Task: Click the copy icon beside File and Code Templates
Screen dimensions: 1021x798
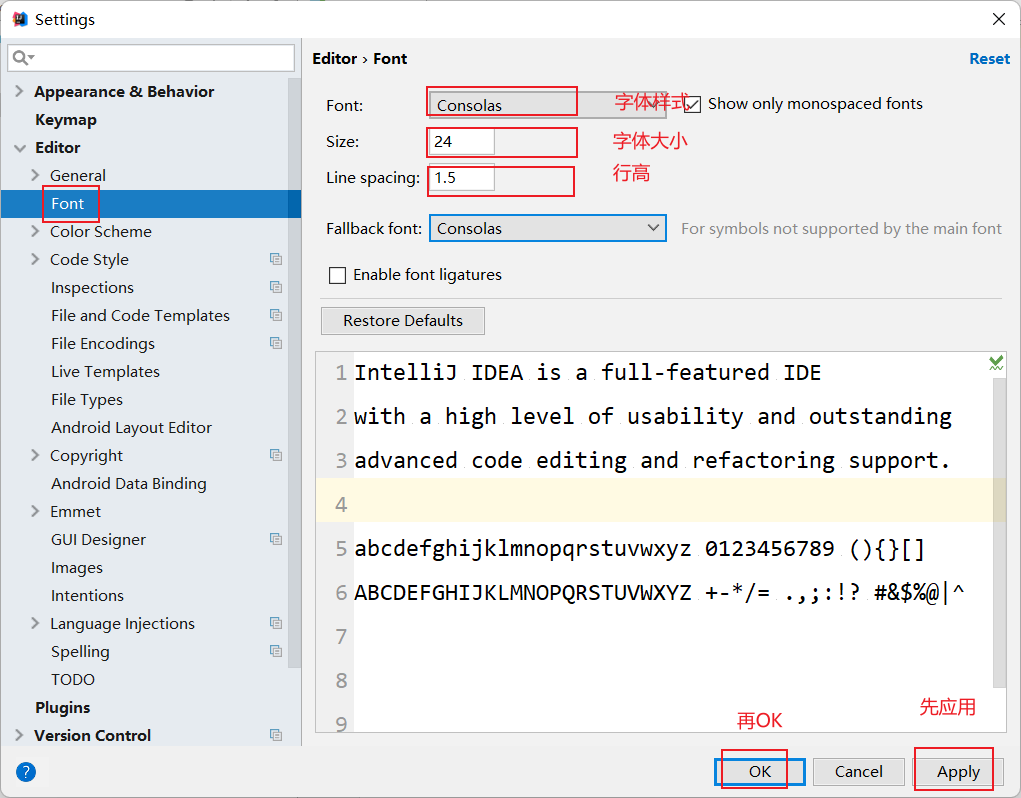Action: (x=276, y=315)
